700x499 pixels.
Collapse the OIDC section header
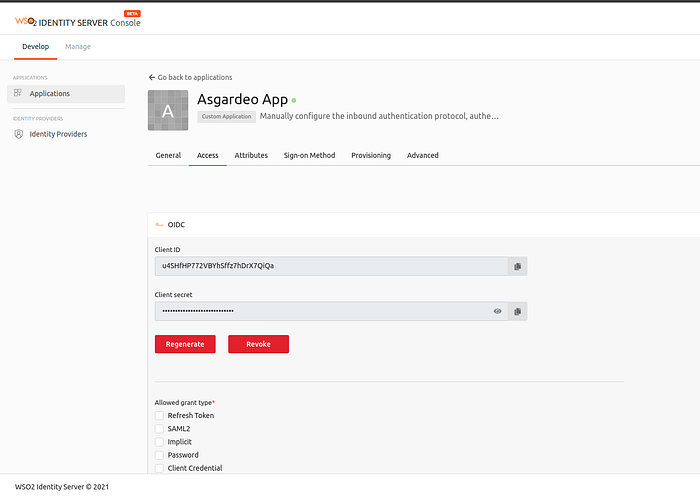click(423, 225)
